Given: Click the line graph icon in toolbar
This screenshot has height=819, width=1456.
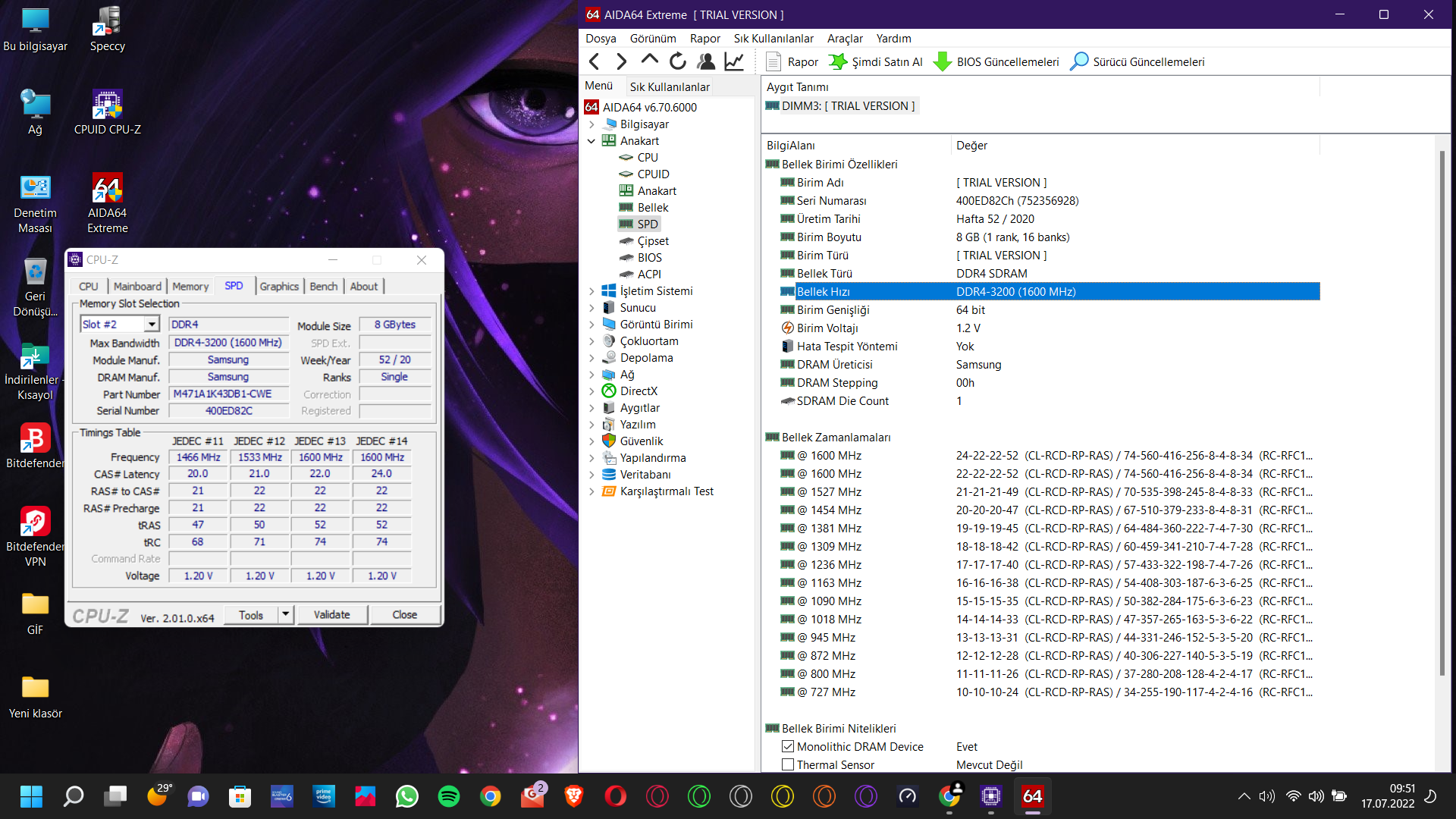Looking at the screenshot, I should 733,61.
